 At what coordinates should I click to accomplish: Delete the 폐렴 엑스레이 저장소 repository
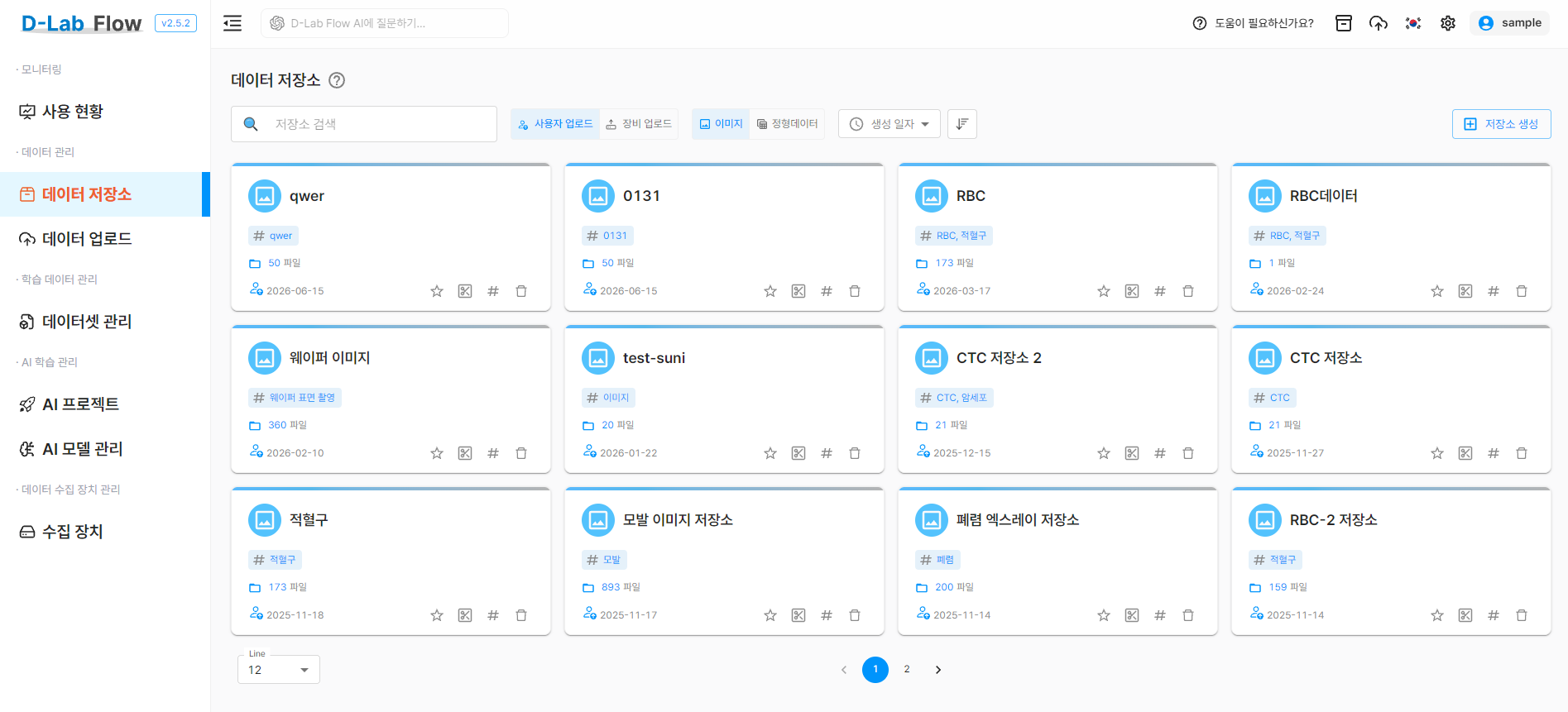point(1188,615)
